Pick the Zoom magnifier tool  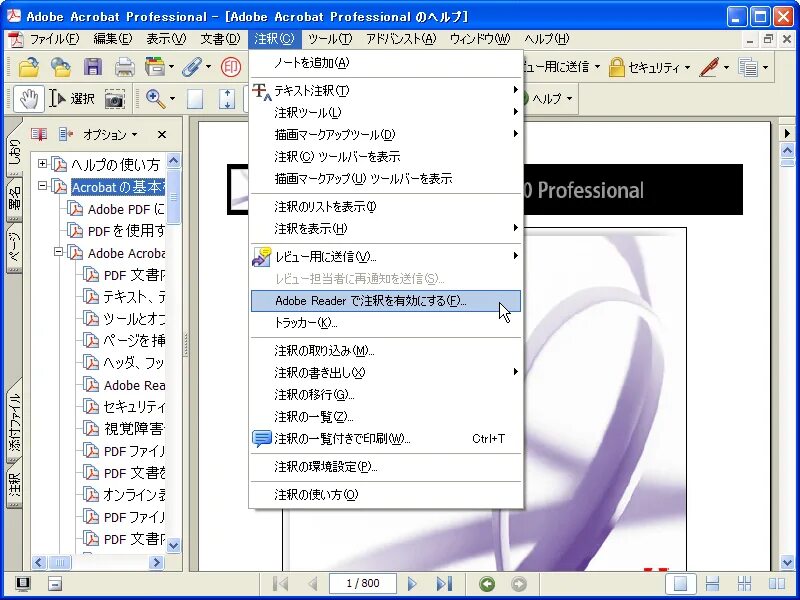156,100
